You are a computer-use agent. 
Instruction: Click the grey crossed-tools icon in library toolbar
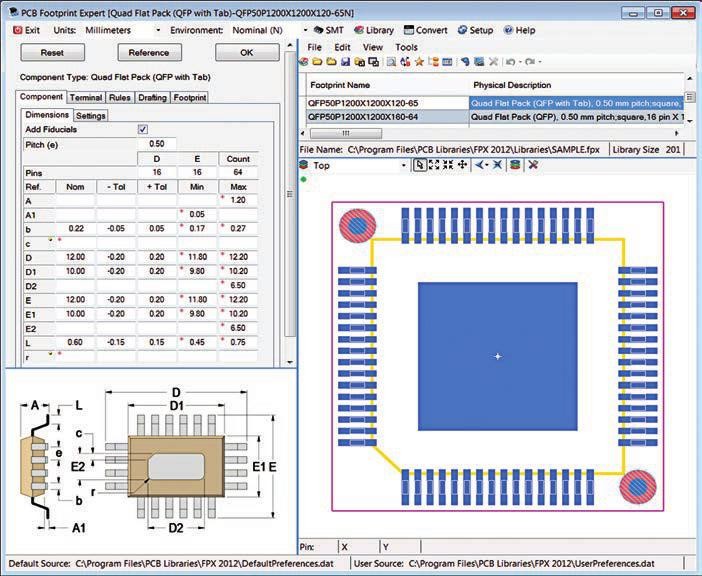(493, 62)
